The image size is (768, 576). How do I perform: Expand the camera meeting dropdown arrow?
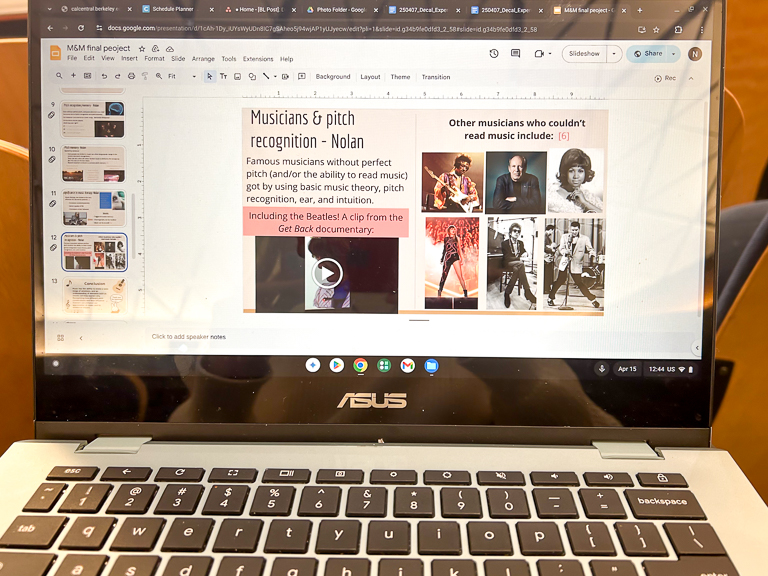click(550, 53)
